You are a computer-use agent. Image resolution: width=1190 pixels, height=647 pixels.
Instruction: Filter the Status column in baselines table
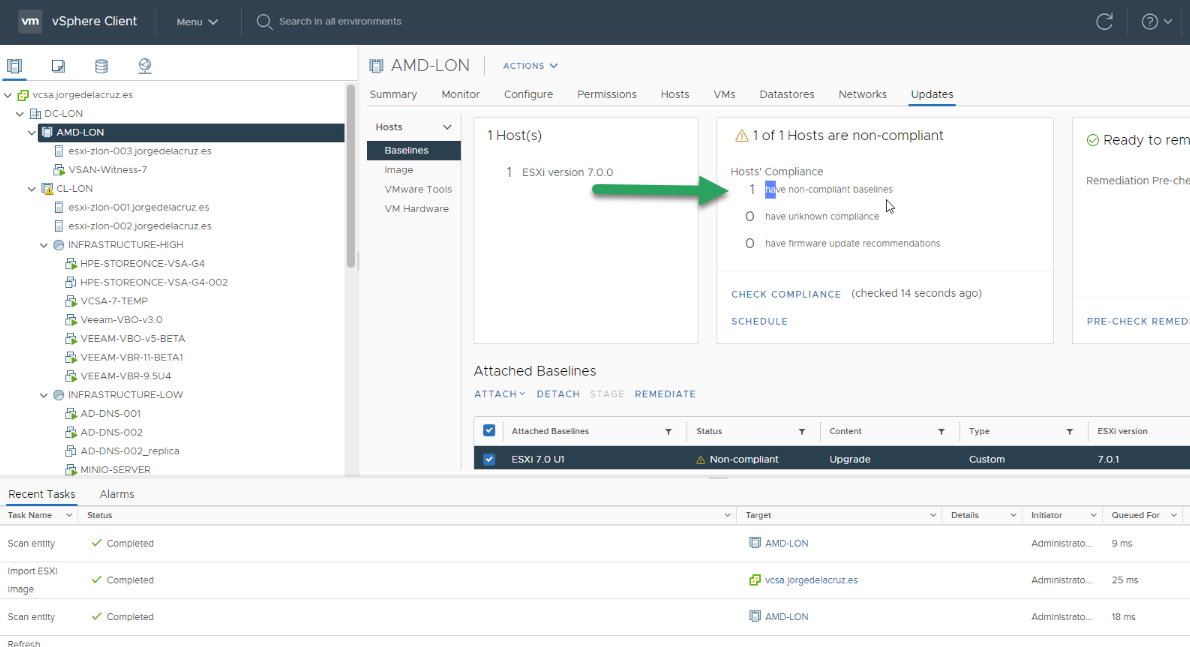click(x=801, y=432)
